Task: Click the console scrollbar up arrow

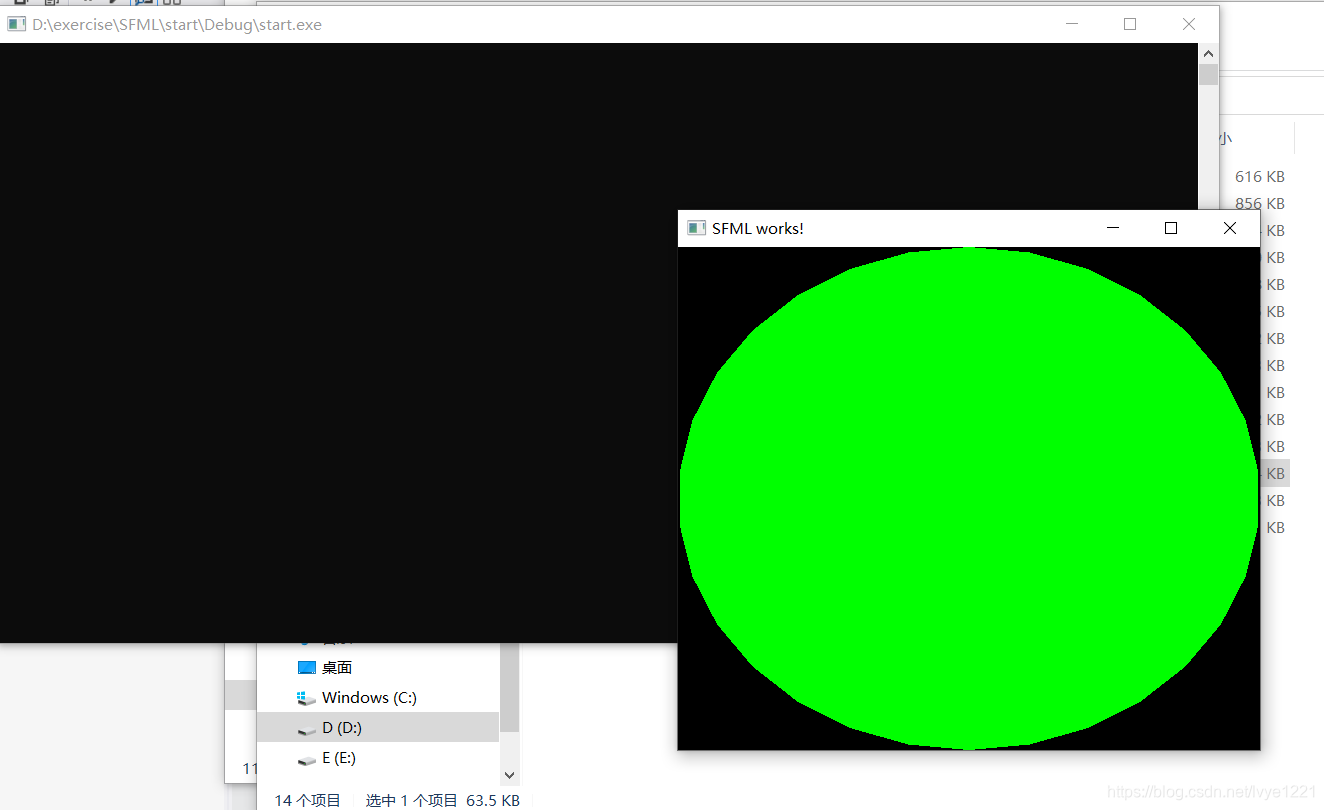Action: tap(1208, 54)
